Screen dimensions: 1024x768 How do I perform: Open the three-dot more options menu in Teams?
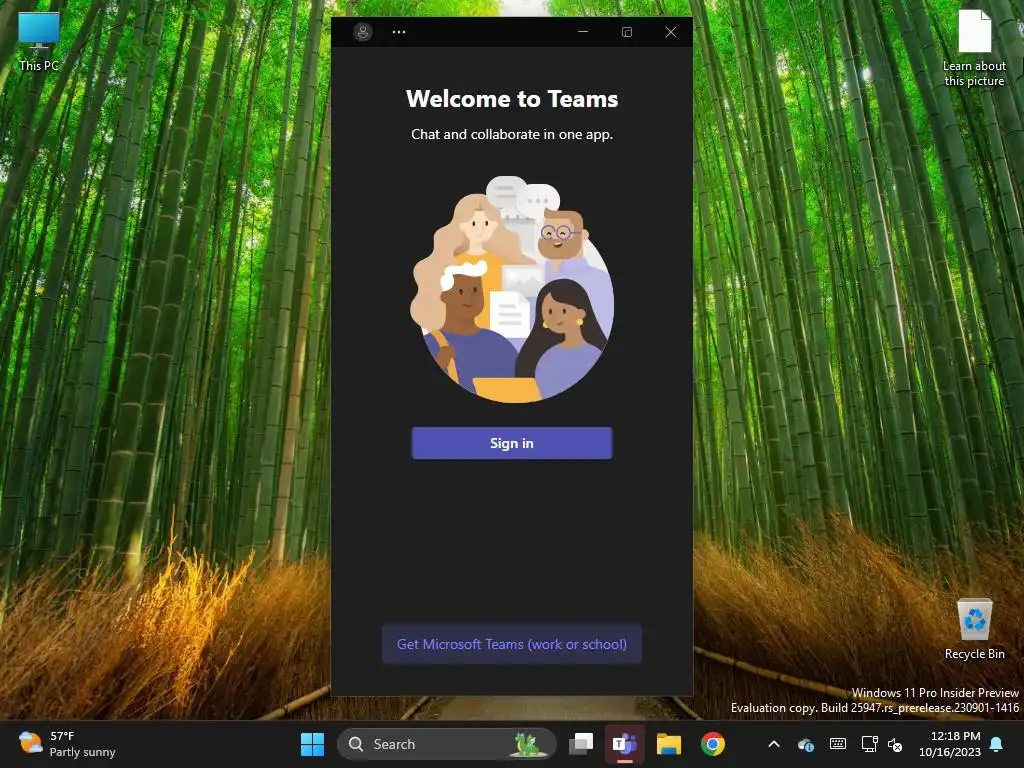[399, 31]
